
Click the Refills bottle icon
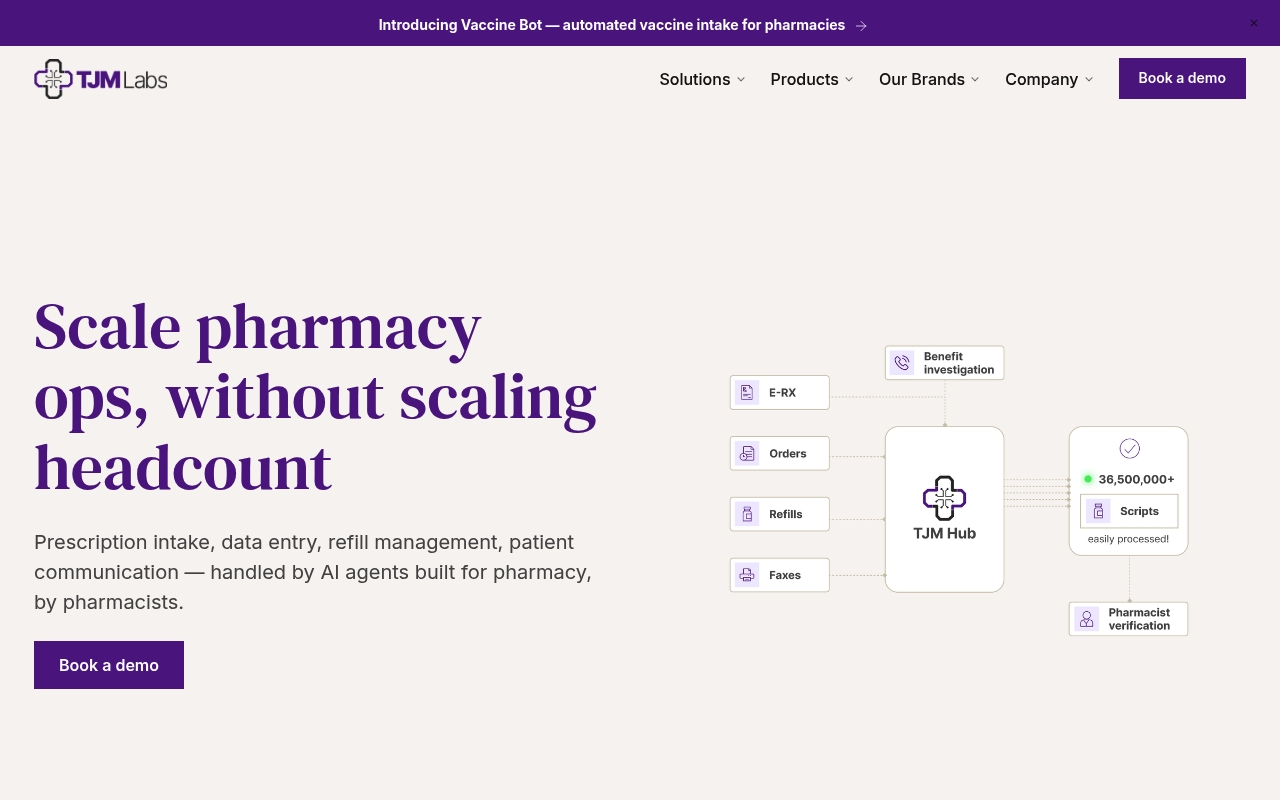747,514
